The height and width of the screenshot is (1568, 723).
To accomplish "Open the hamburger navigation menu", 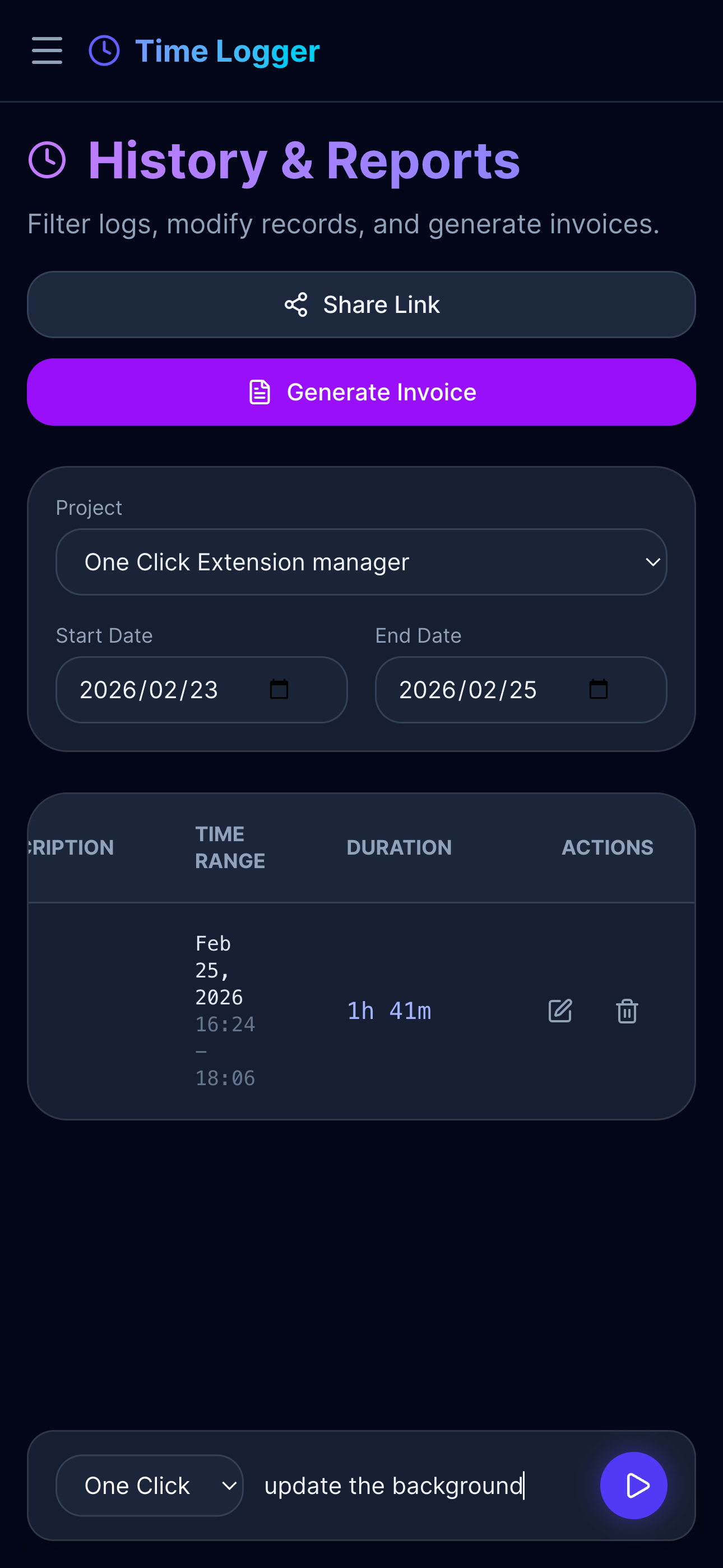I will coord(47,51).
